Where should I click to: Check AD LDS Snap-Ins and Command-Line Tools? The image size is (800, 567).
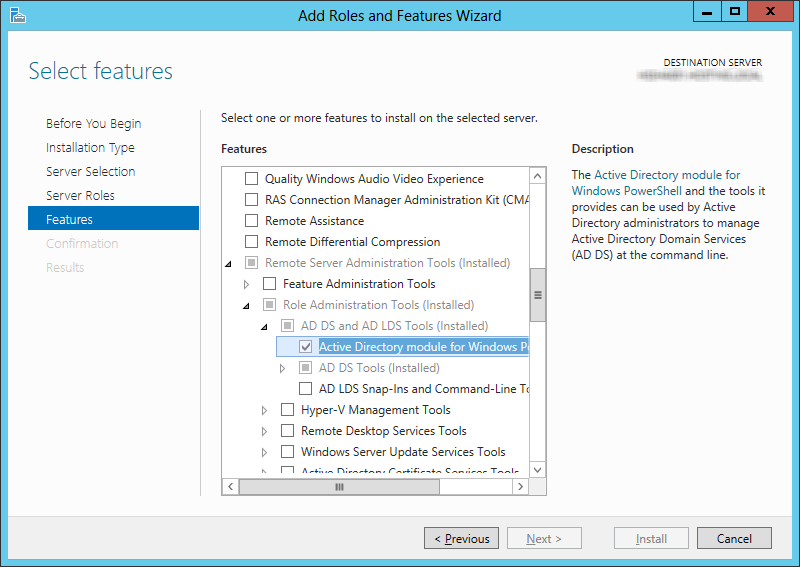click(306, 388)
